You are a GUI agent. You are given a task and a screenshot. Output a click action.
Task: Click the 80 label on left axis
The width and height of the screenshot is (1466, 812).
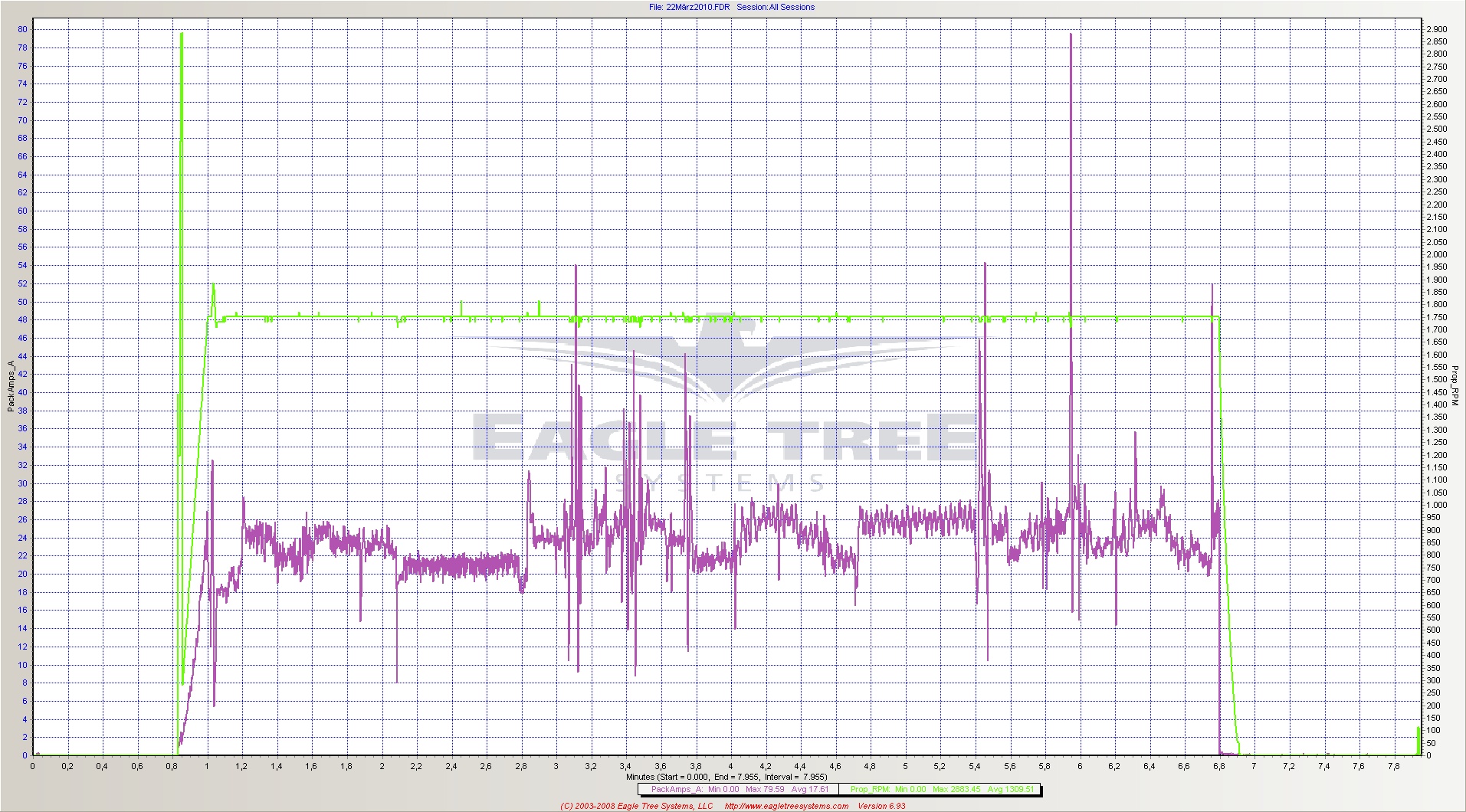tap(22, 29)
